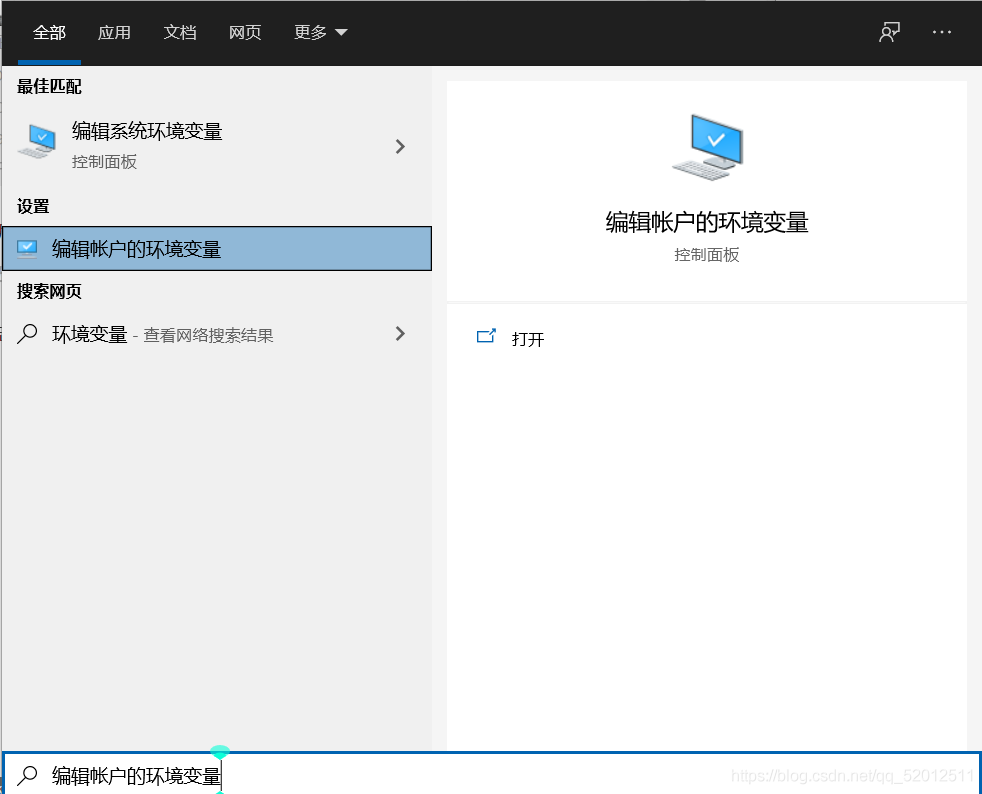This screenshot has height=794, width=982.
Task: Click the search box magnifier icon
Action: pyautogui.click(x=28, y=775)
